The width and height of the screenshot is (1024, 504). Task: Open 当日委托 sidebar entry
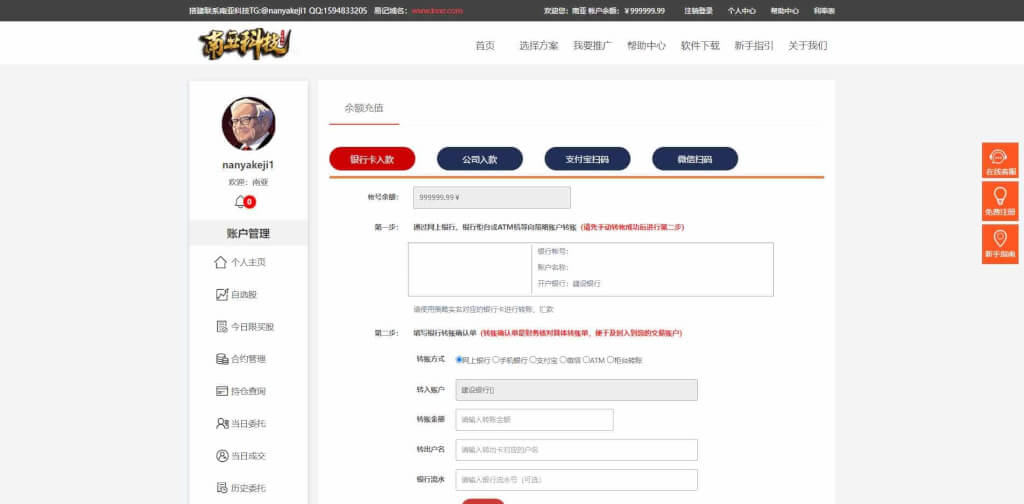coord(248,423)
